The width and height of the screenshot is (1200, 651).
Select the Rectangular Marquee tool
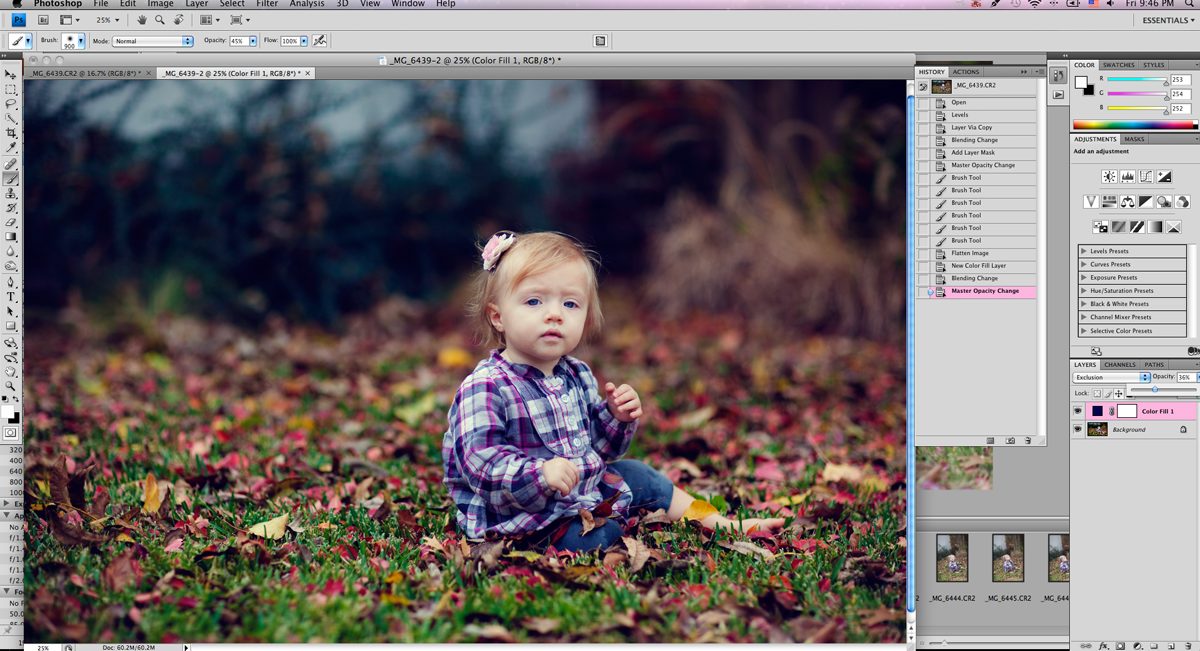tap(11, 89)
